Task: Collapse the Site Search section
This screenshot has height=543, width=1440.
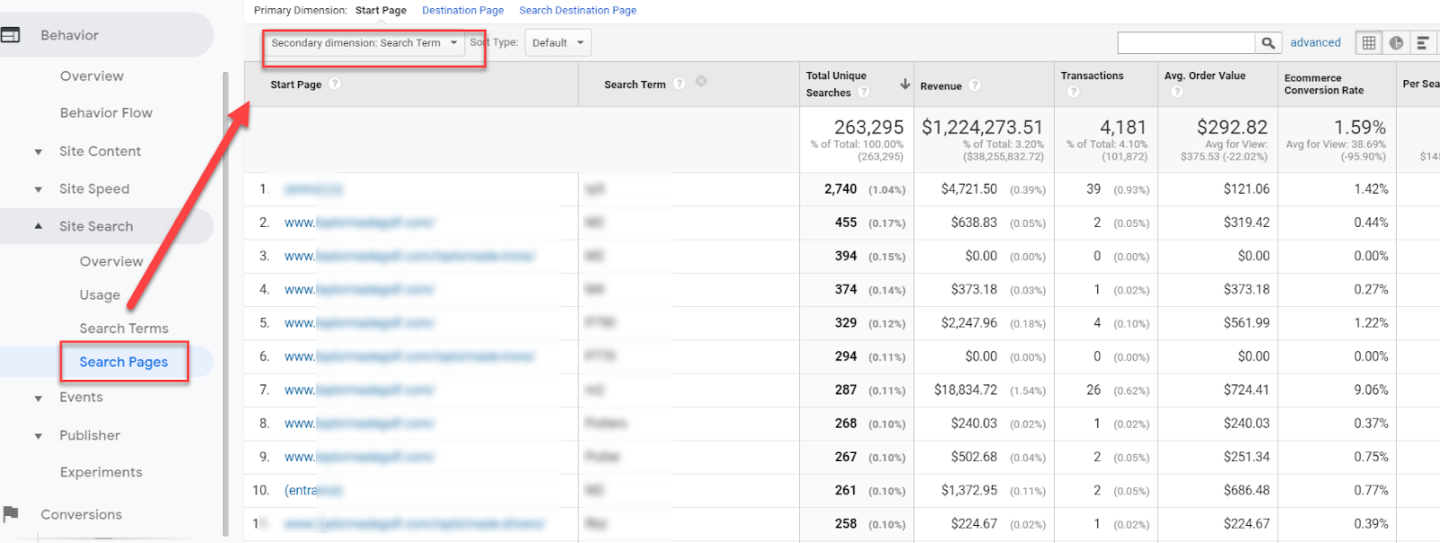Action: click(x=39, y=227)
